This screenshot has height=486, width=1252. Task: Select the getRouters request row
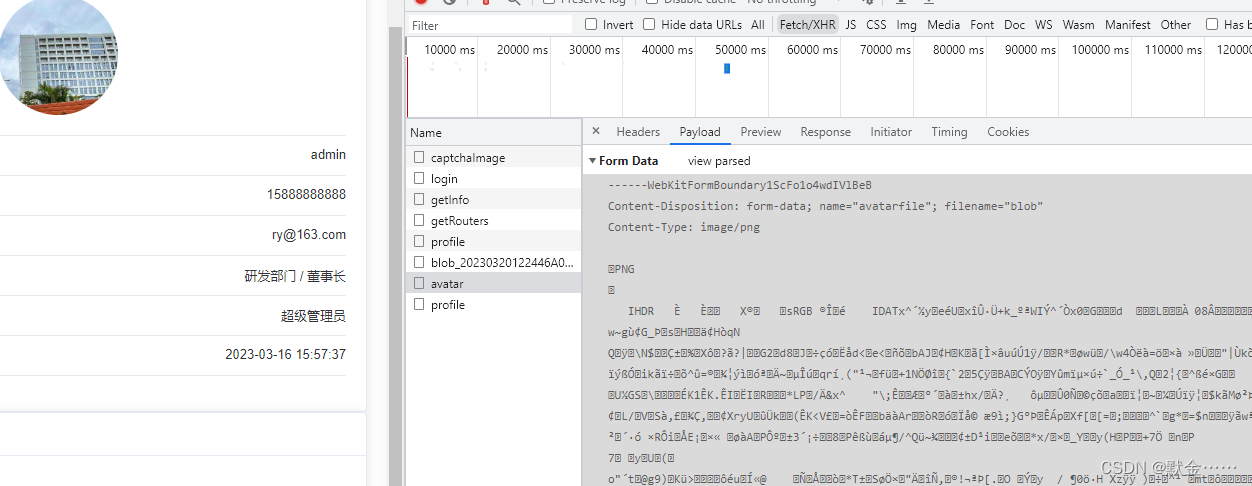pos(494,221)
